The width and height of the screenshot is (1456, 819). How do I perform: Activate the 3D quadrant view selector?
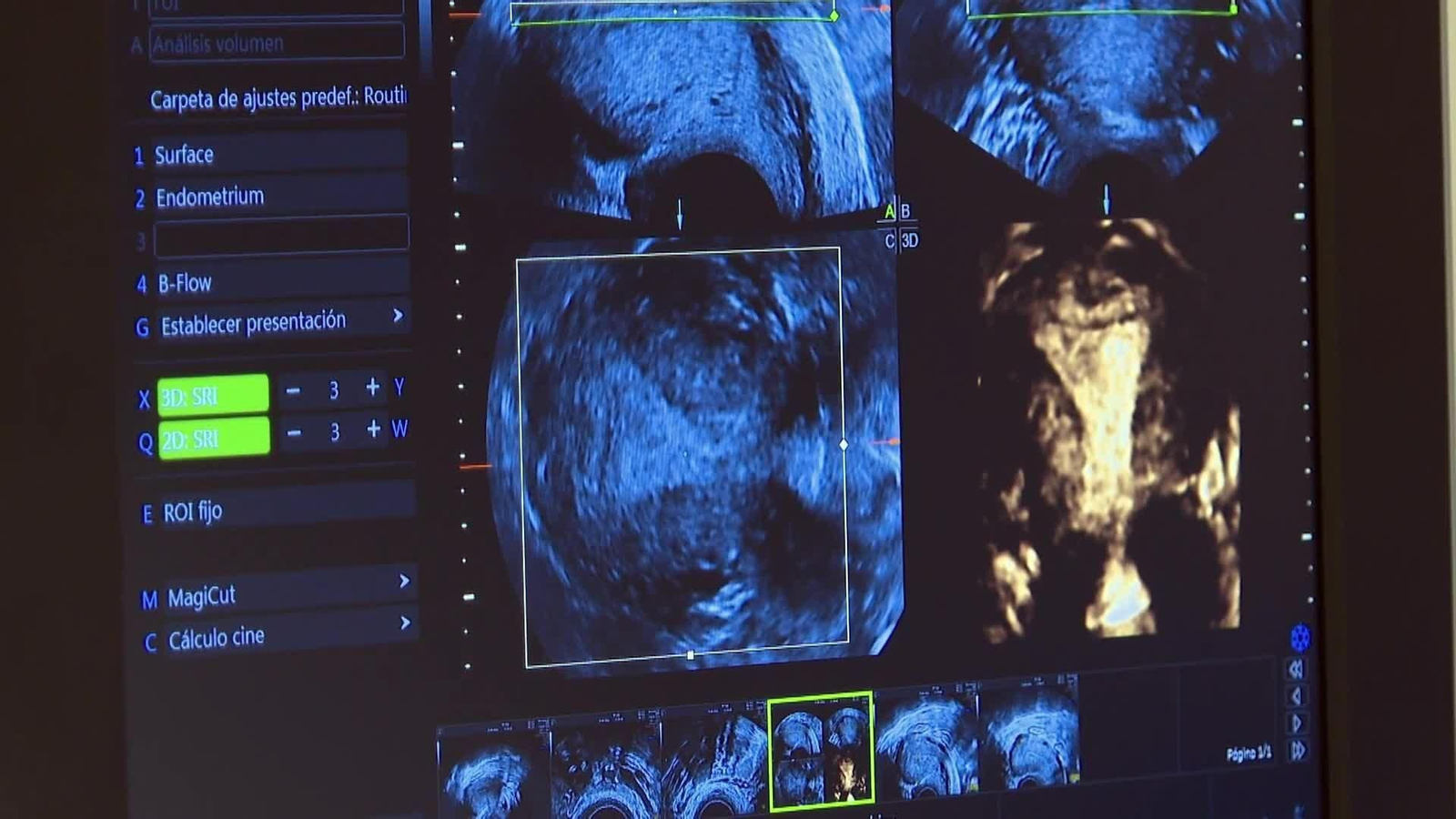coord(909,240)
